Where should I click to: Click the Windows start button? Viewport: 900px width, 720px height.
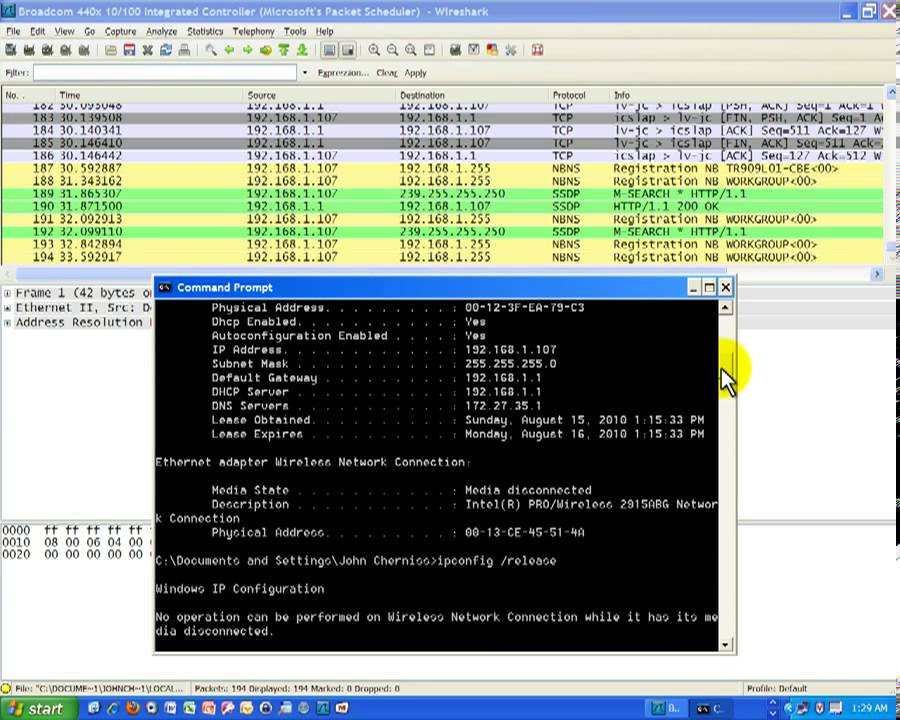[x=38, y=709]
